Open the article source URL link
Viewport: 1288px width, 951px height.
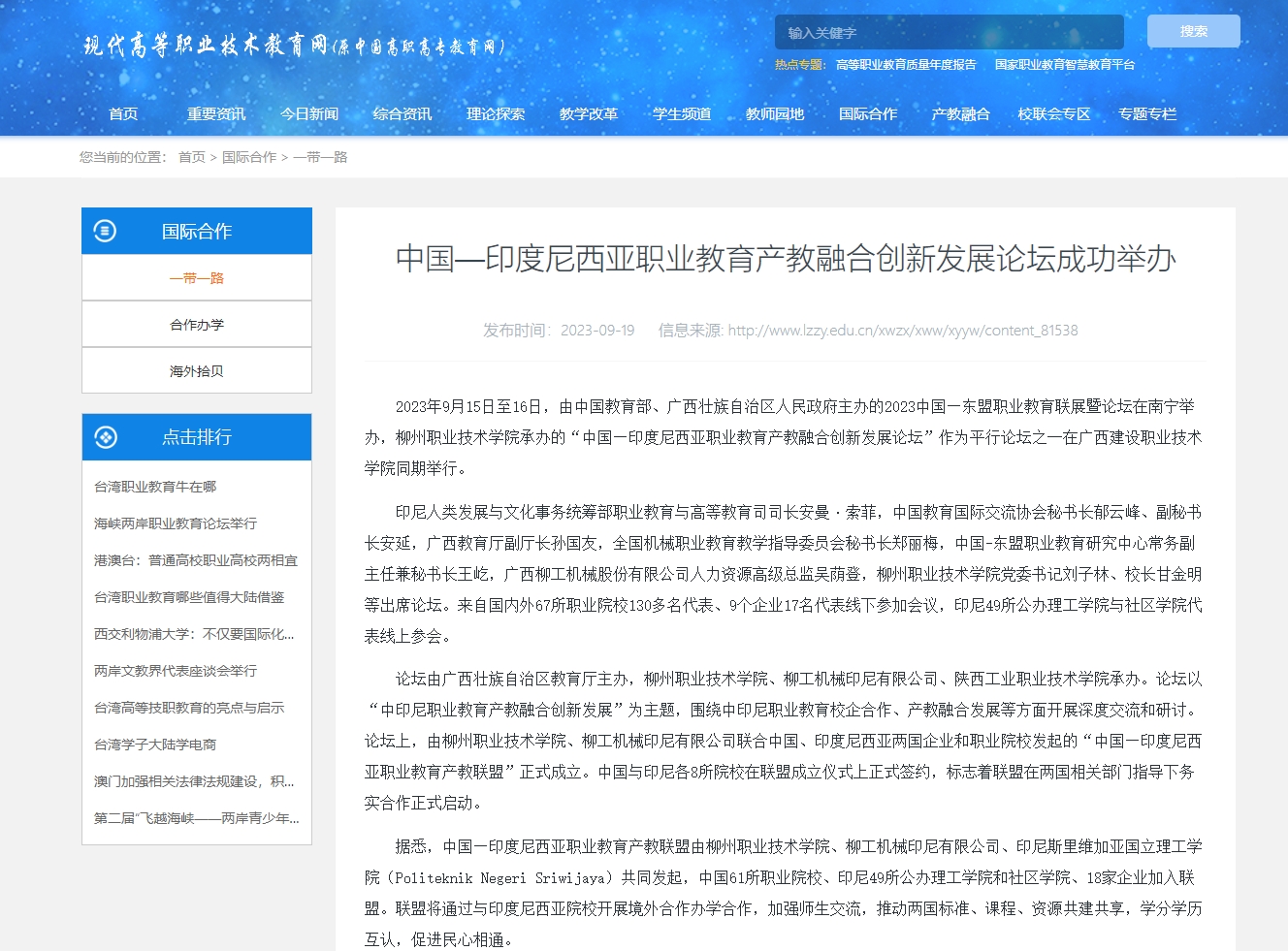902,331
